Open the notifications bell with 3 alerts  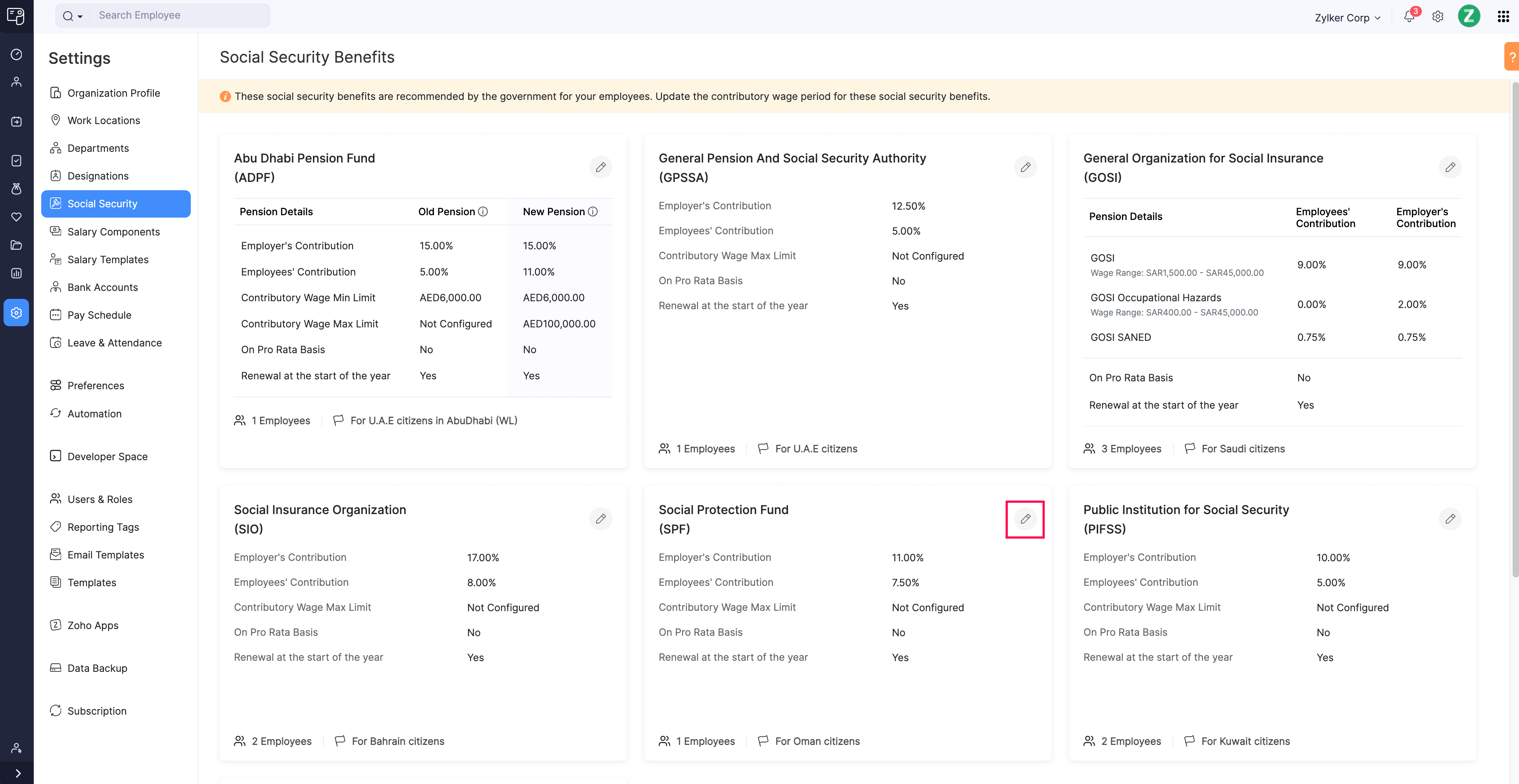tap(1409, 17)
